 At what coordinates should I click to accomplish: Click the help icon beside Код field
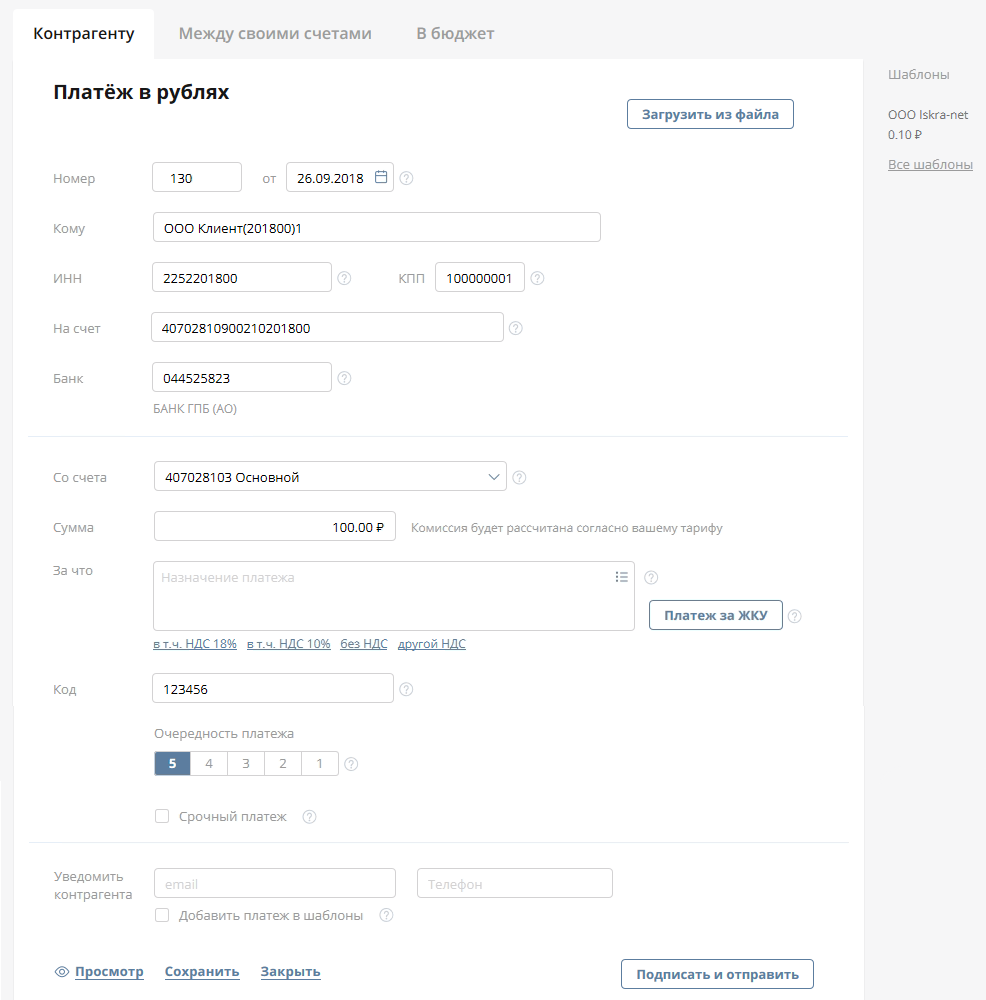coord(406,689)
